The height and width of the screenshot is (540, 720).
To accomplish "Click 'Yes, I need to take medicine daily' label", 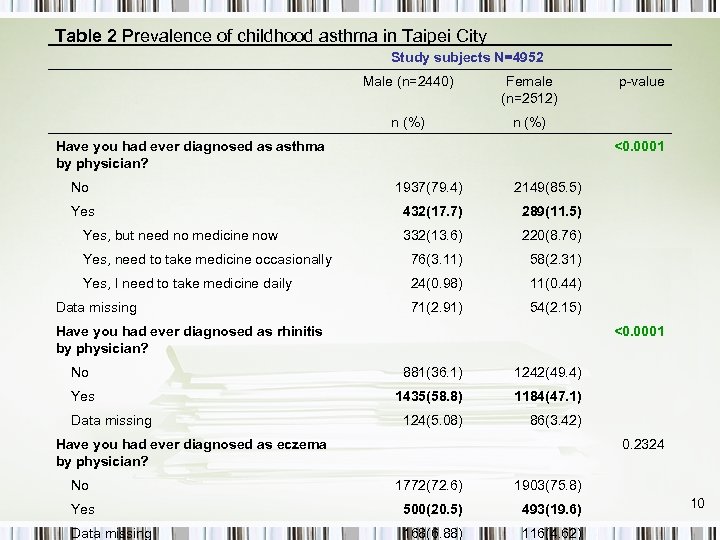I will (x=187, y=283).
